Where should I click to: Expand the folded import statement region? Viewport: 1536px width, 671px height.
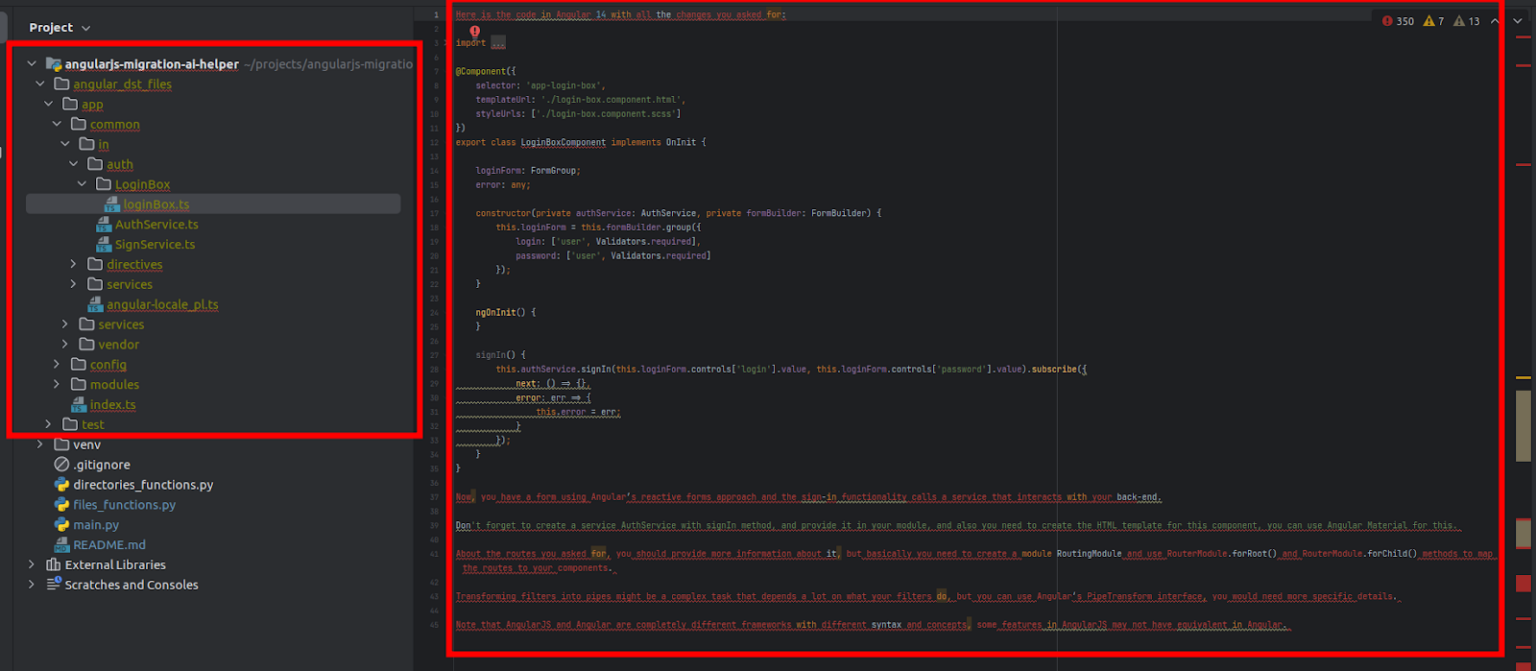498,42
